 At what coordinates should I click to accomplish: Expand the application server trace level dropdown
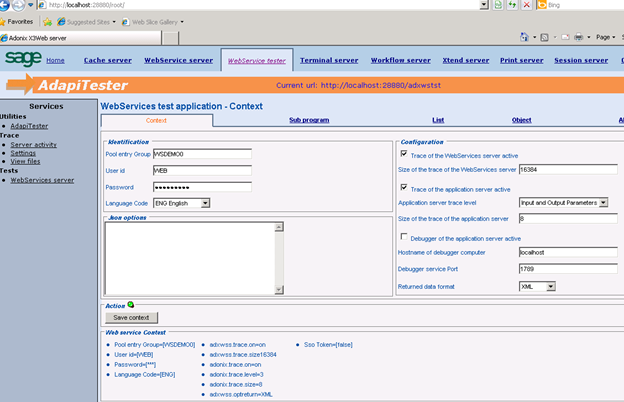point(604,202)
